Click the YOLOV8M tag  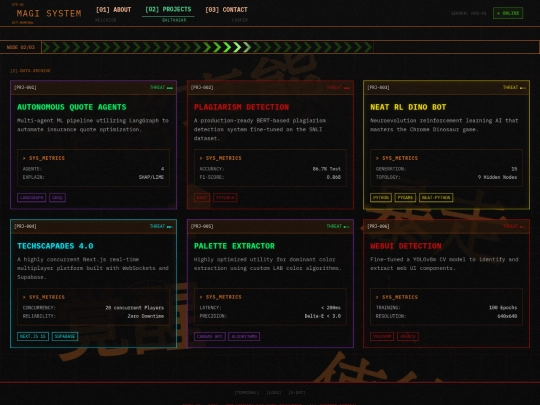pyautogui.click(x=382, y=336)
